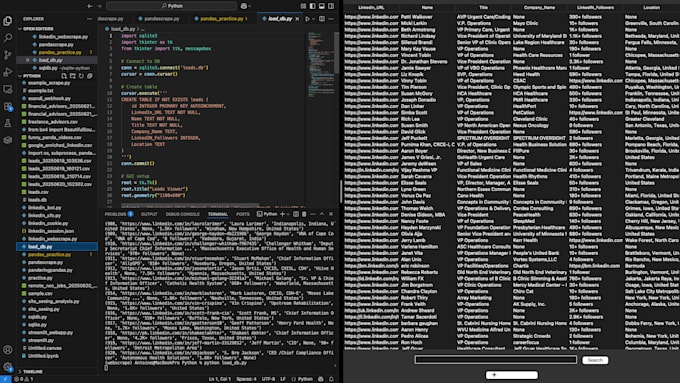The height and width of the screenshot is (383, 680).
Task: Open the Explorer more actions ellipsis
Action: [x=89, y=19]
